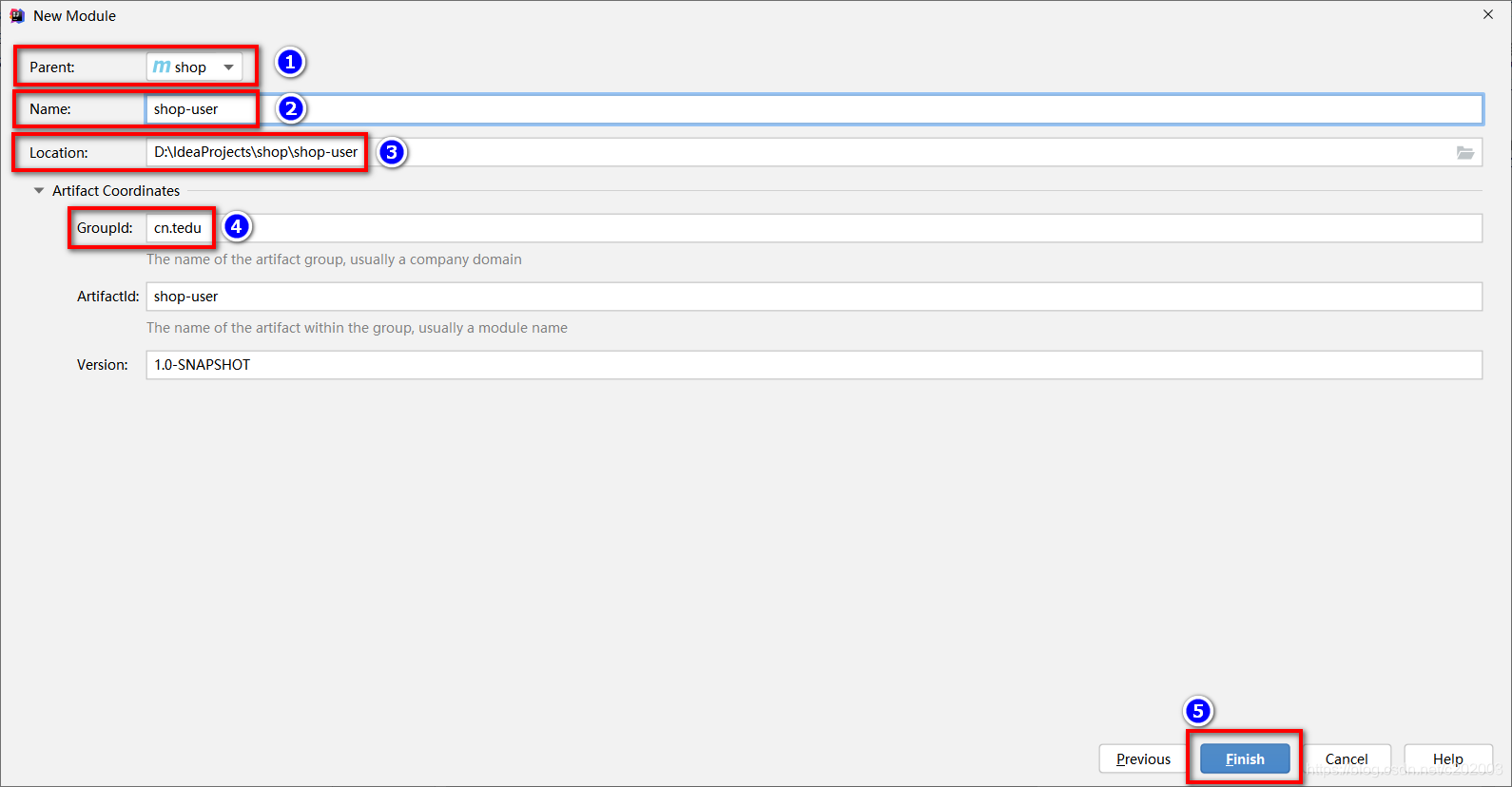
Task: Click the GroupId hint about company domain
Action: [334, 259]
